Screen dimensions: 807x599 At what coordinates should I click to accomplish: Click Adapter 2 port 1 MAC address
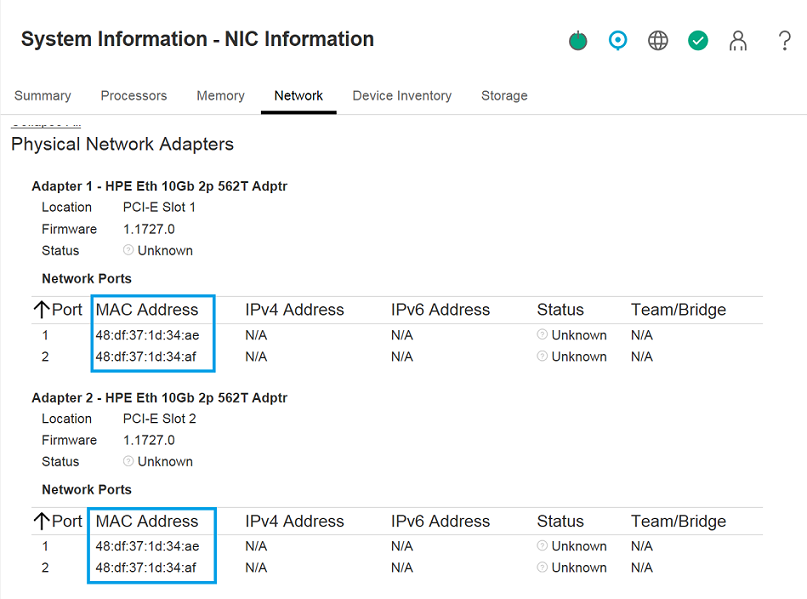pyautogui.click(x=147, y=546)
